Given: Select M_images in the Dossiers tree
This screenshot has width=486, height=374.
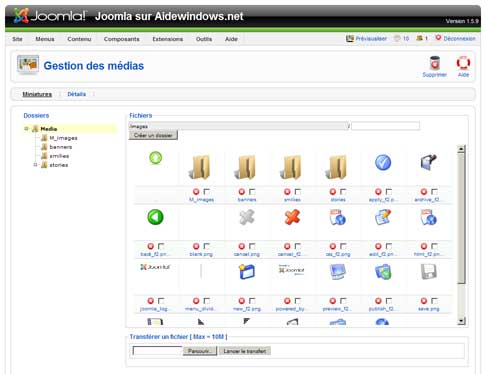Looking at the screenshot, I should coord(63,138).
